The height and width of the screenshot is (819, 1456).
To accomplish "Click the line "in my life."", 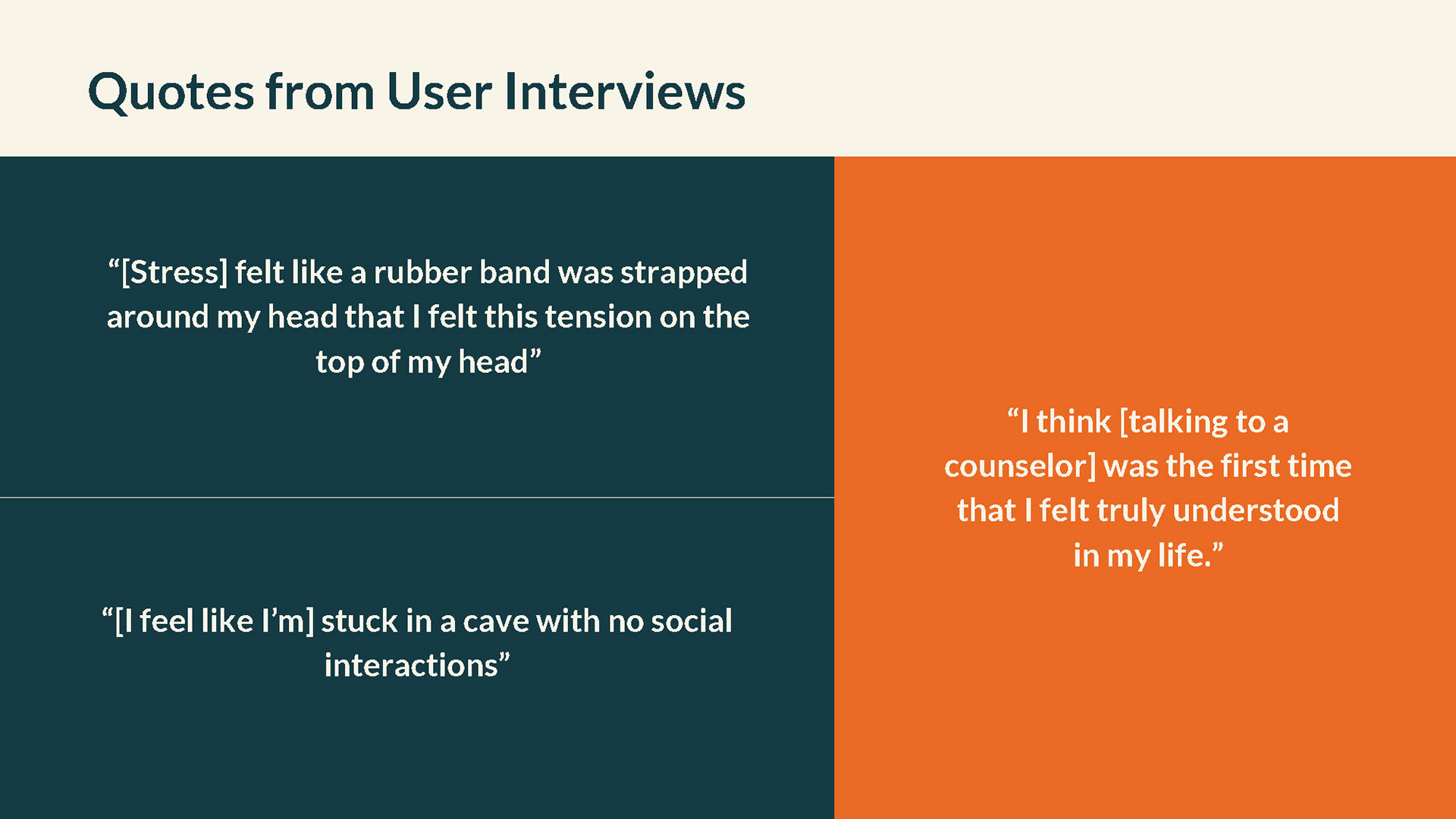I will pyautogui.click(x=1147, y=556).
